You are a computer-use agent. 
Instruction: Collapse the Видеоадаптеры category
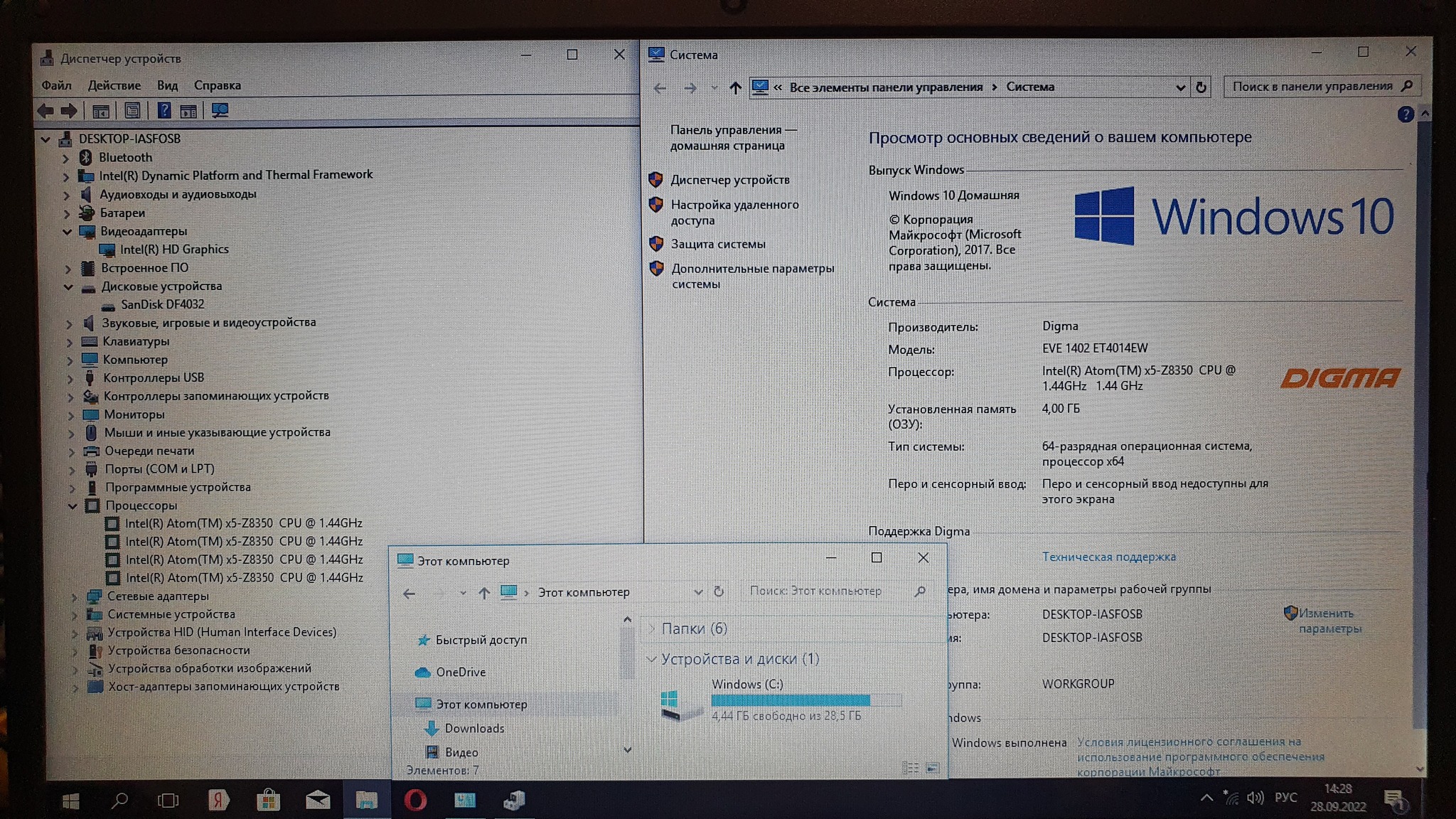(67, 232)
